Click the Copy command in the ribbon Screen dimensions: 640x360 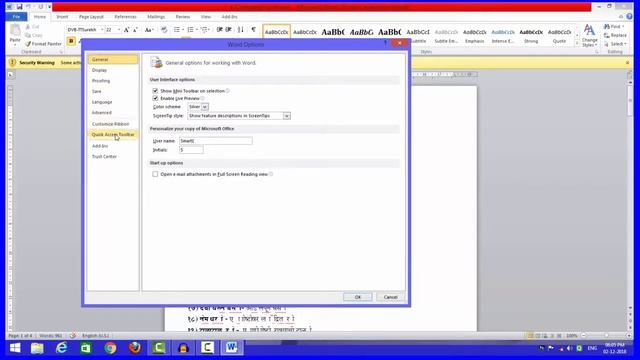coord(33,36)
